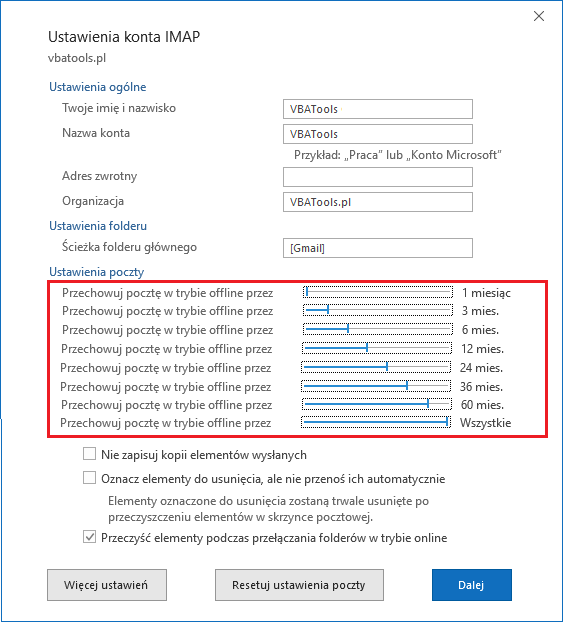The height and width of the screenshot is (622, 563).
Task: Uncheck 'Przeczyść elementy podczas przełączania folderów'
Action: click(89, 537)
